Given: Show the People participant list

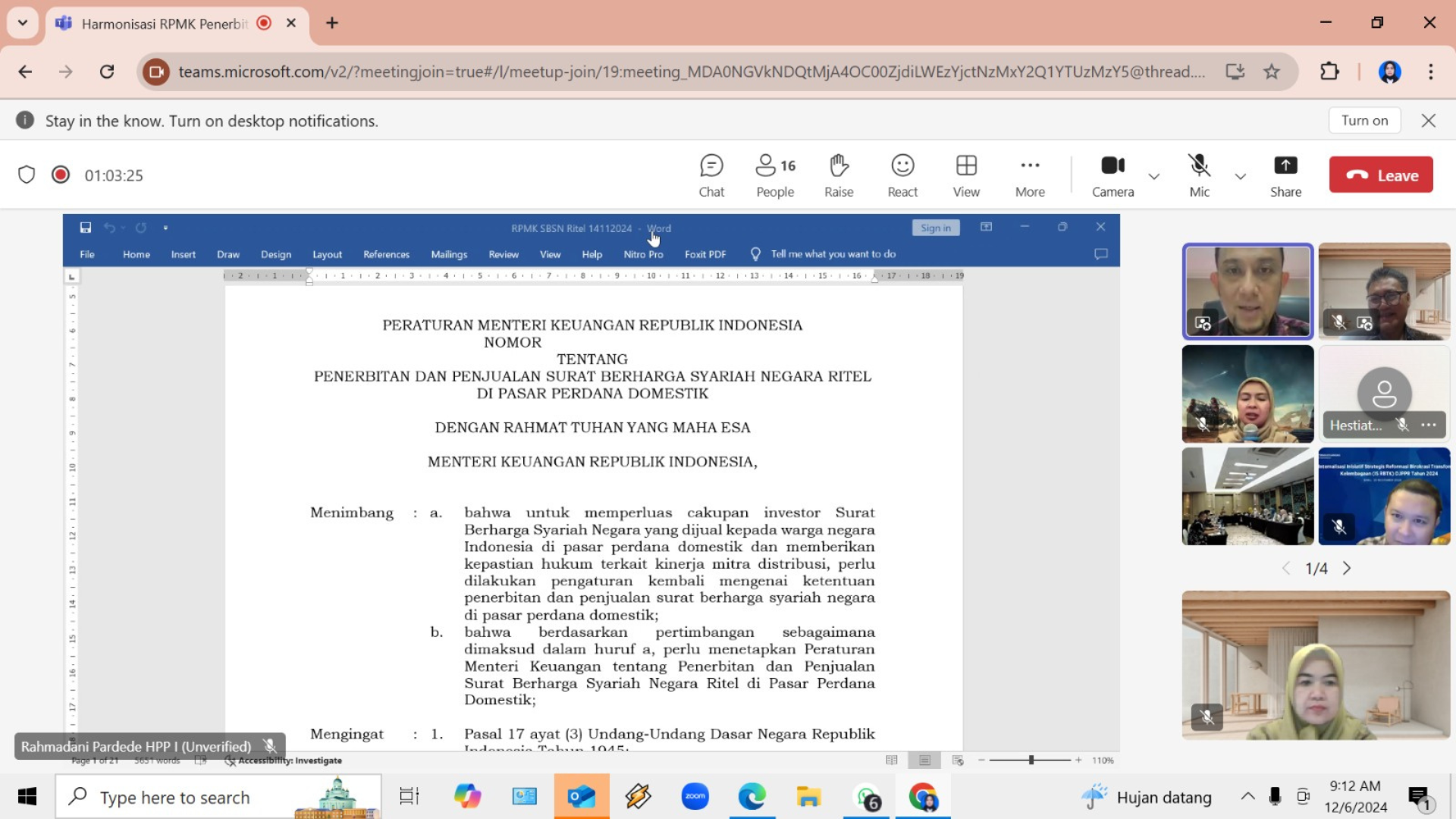Looking at the screenshot, I should click(x=775, y=176).
